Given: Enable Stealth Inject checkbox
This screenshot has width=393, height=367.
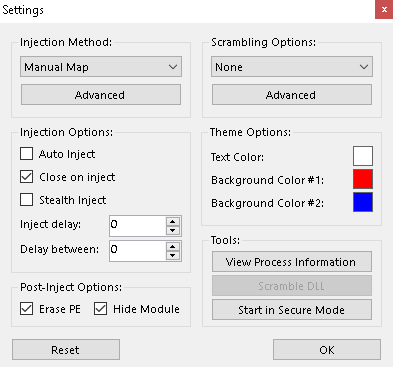Looking at the screenshot, I should tap(27, 200).
